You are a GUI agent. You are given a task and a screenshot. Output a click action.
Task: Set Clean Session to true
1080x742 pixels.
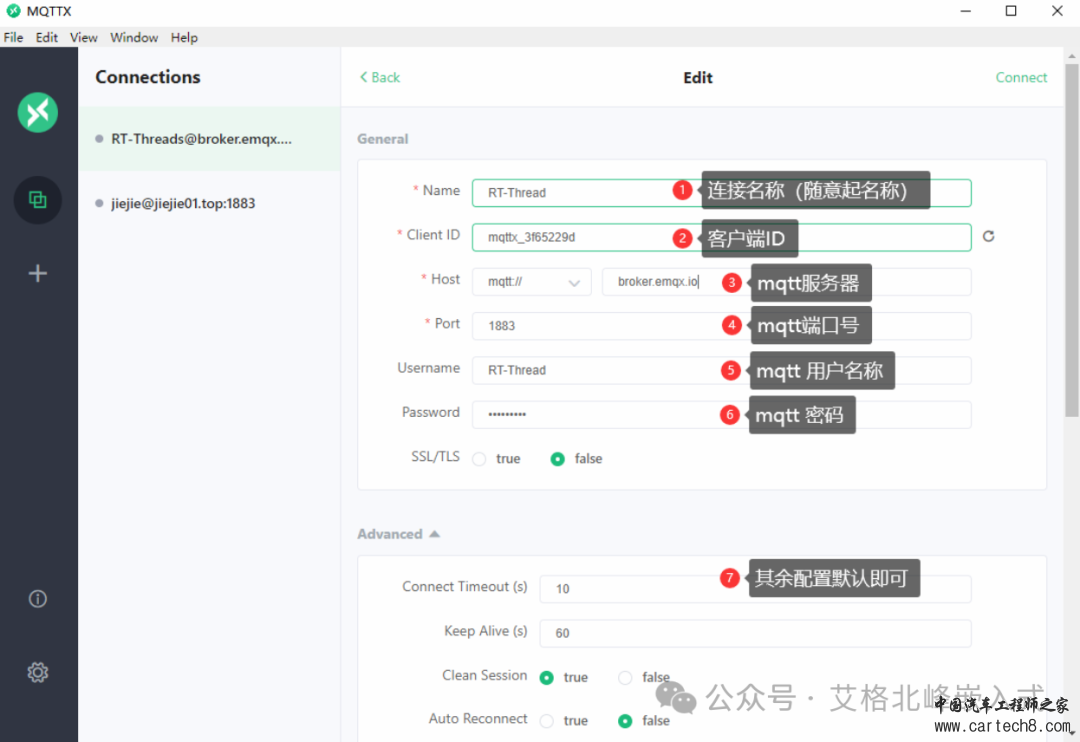[547, 678]
